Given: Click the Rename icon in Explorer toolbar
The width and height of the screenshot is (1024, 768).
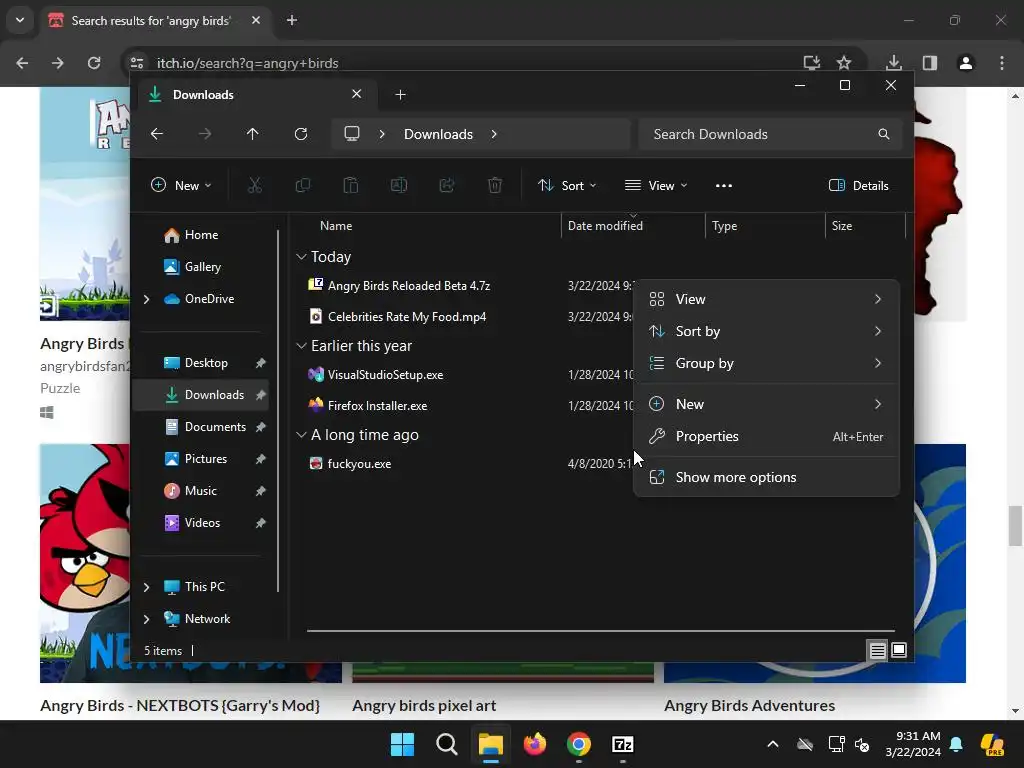Looking at the screenshot, I should [398, 185].
